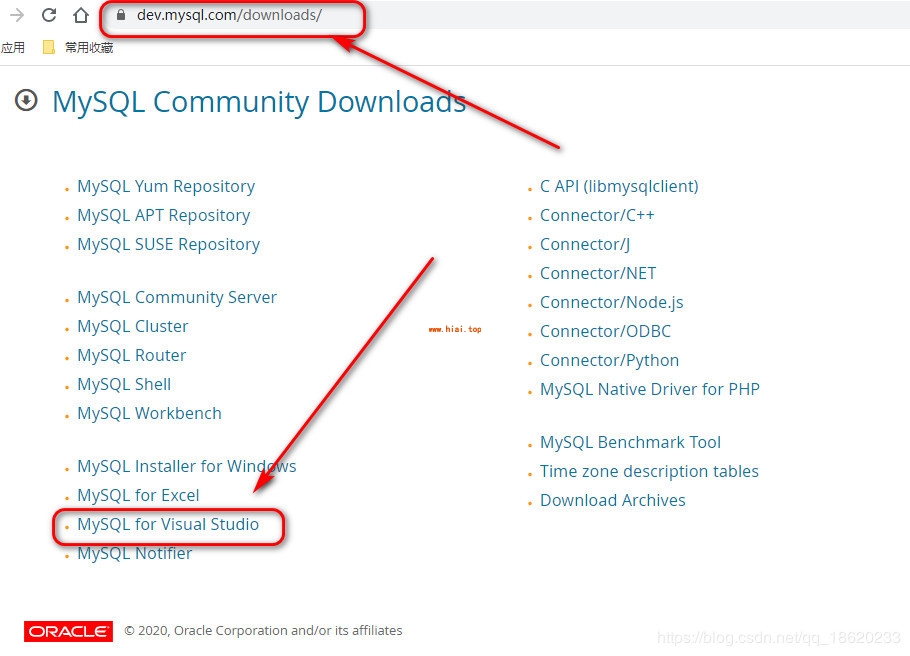The height and width of the screenshot is (656, 910).
Task: Open Connector/C++ link
Action: (597, 215)
